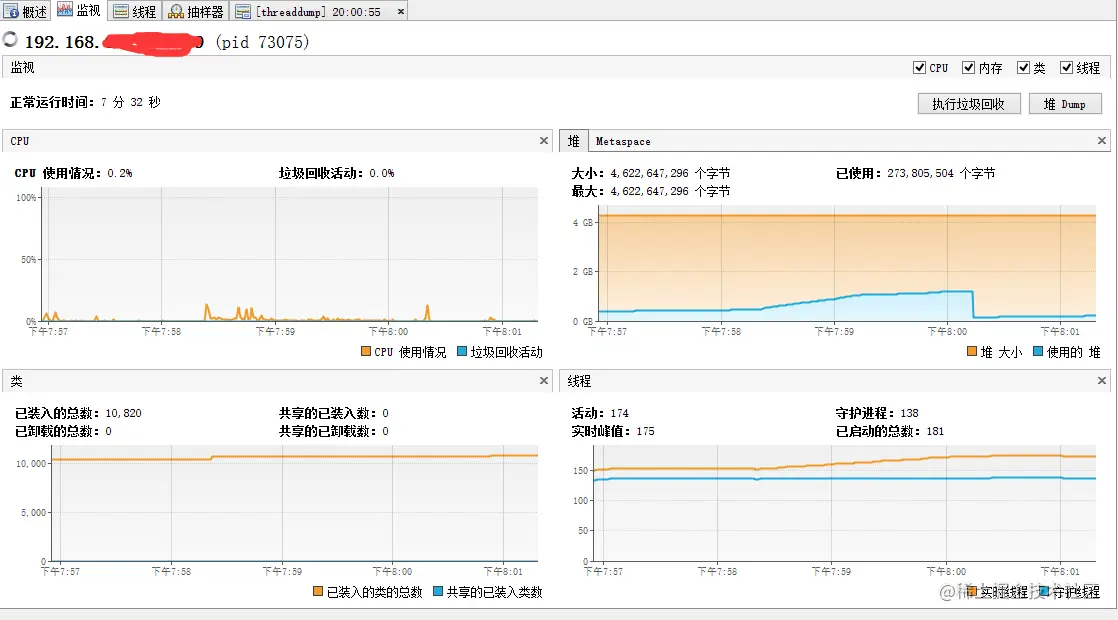1118x620 pixels.
Task: Click the 共享的已卸载数 0 value
Action: point(385,431)
